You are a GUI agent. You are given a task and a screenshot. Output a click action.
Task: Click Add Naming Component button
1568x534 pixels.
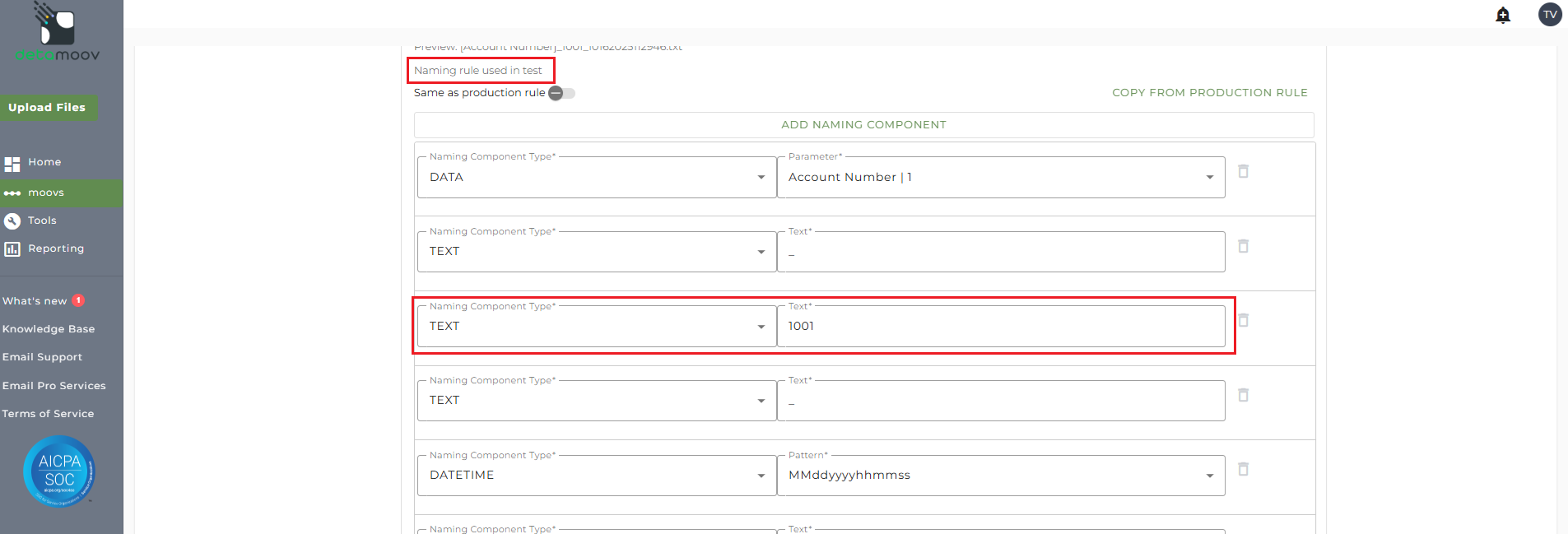863,125
